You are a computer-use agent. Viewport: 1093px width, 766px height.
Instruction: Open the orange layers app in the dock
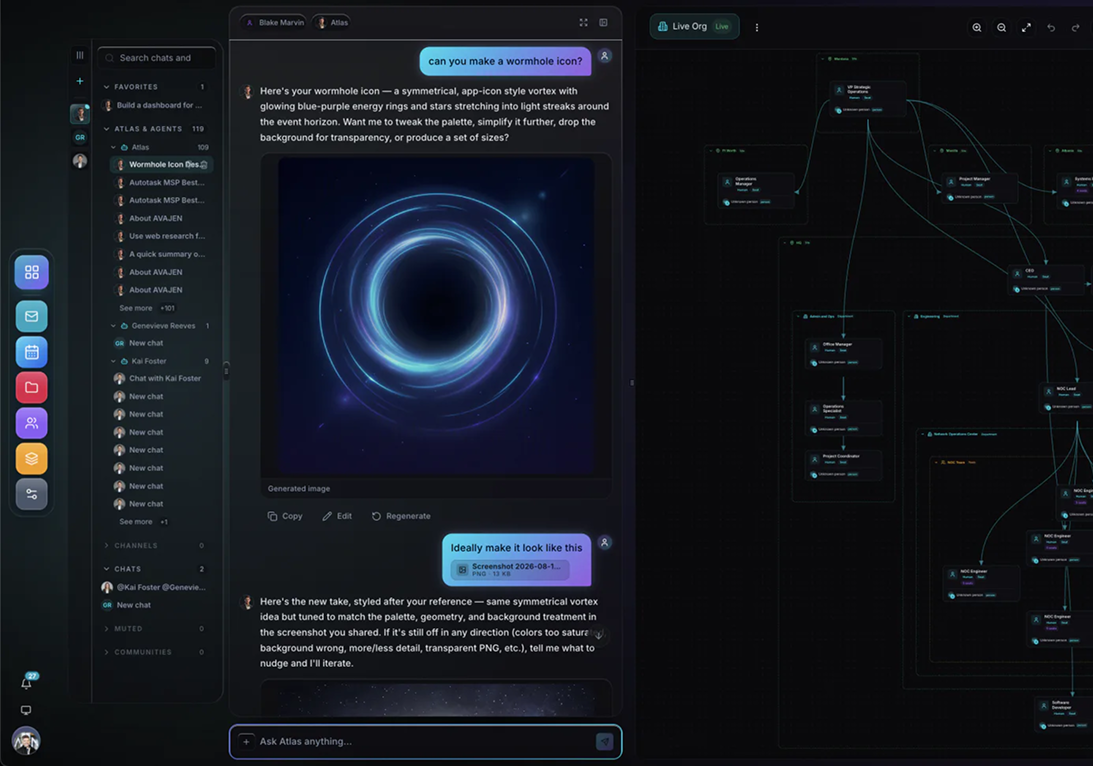31,459
